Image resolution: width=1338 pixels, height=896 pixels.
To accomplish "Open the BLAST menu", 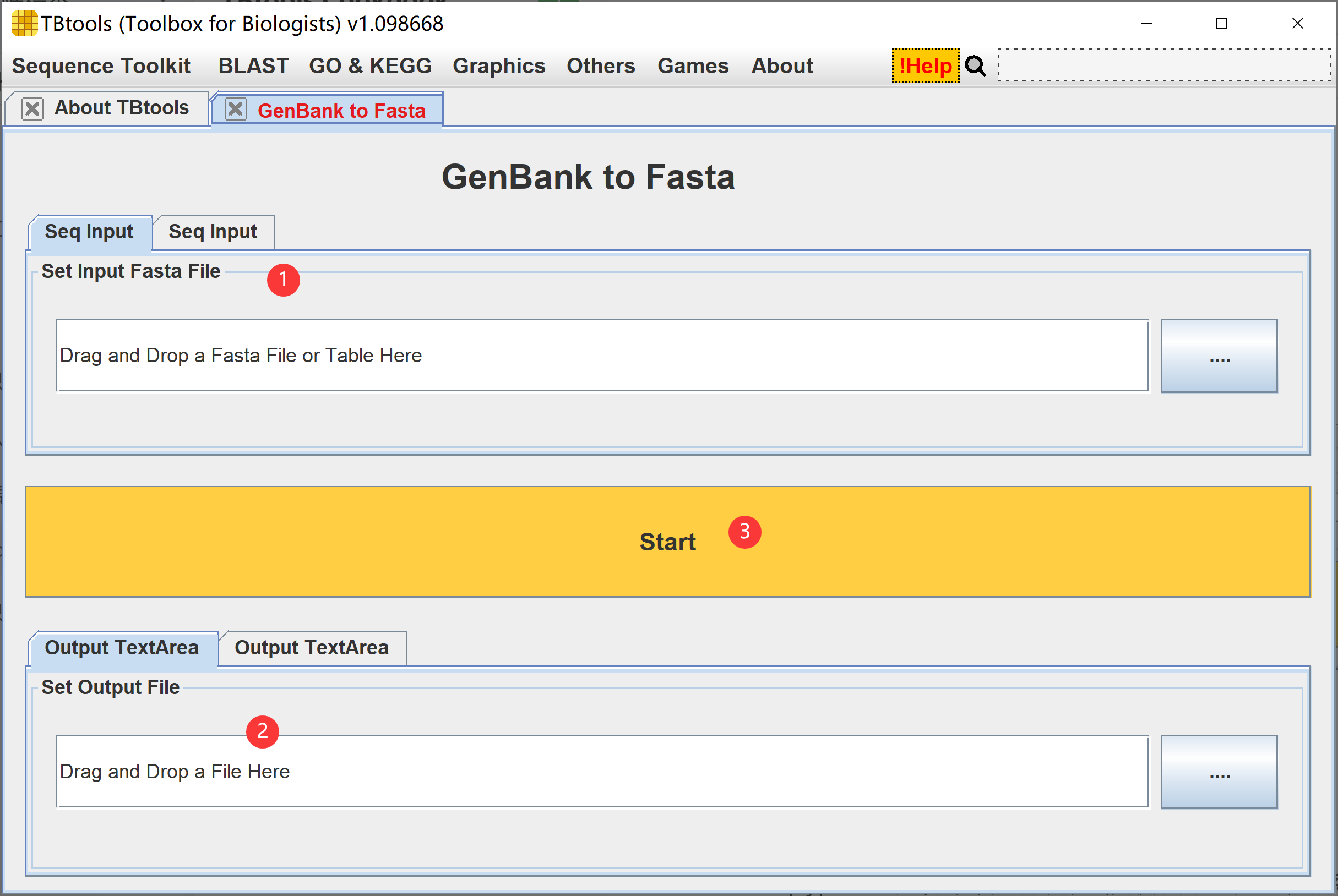I will [x=253, y=65].
